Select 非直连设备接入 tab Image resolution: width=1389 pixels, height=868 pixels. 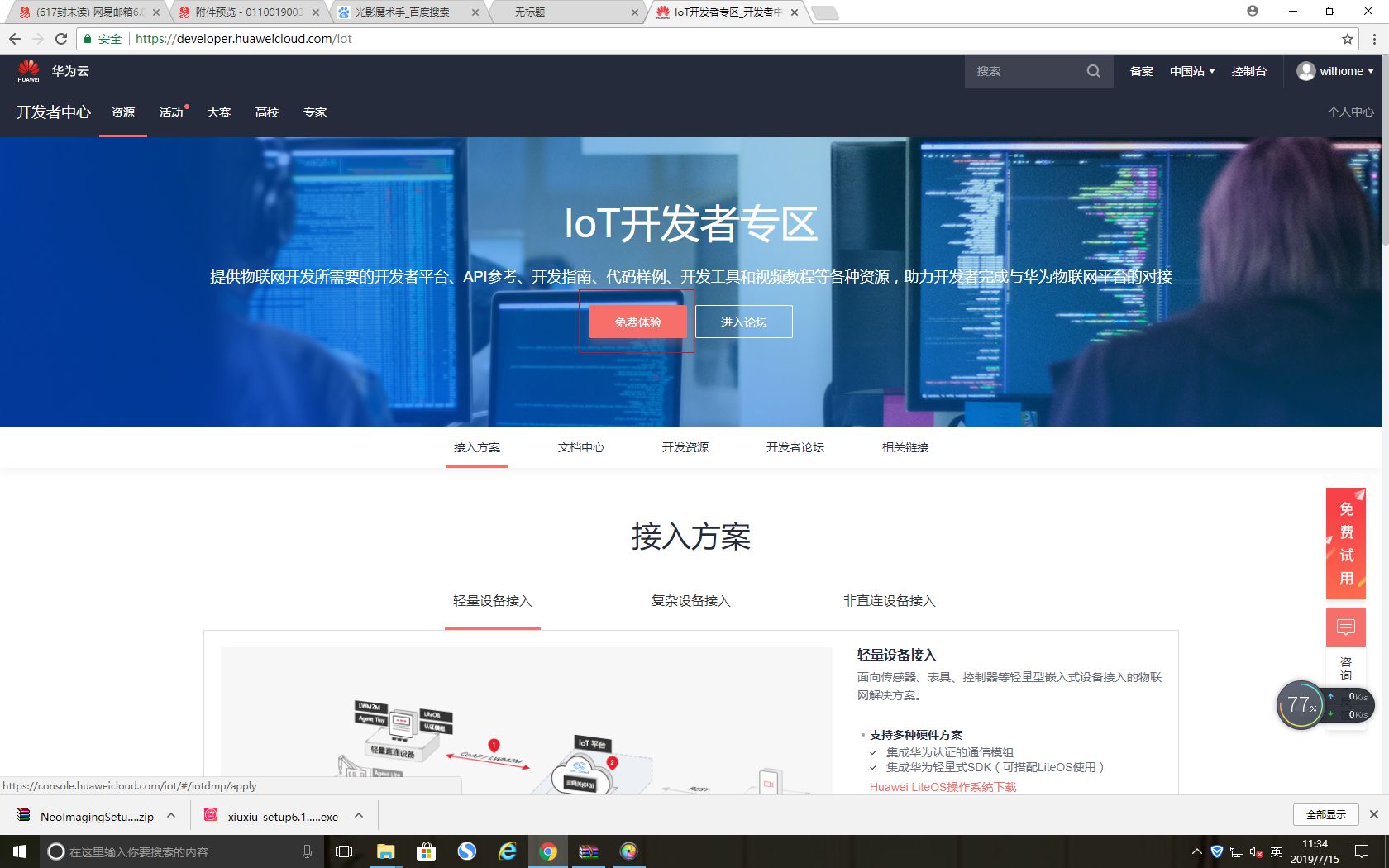click(890, 601)
